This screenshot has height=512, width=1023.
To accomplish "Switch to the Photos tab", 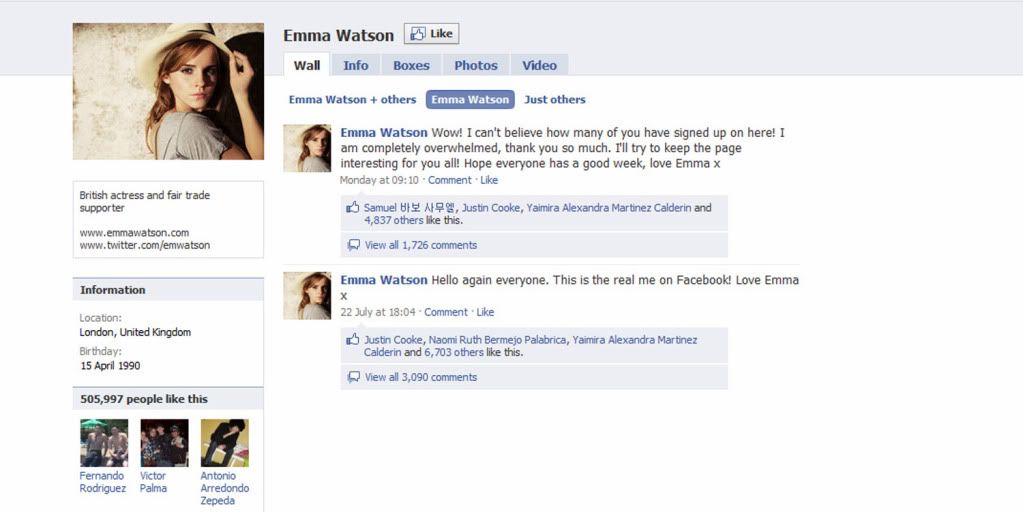I will pos(476,65).
